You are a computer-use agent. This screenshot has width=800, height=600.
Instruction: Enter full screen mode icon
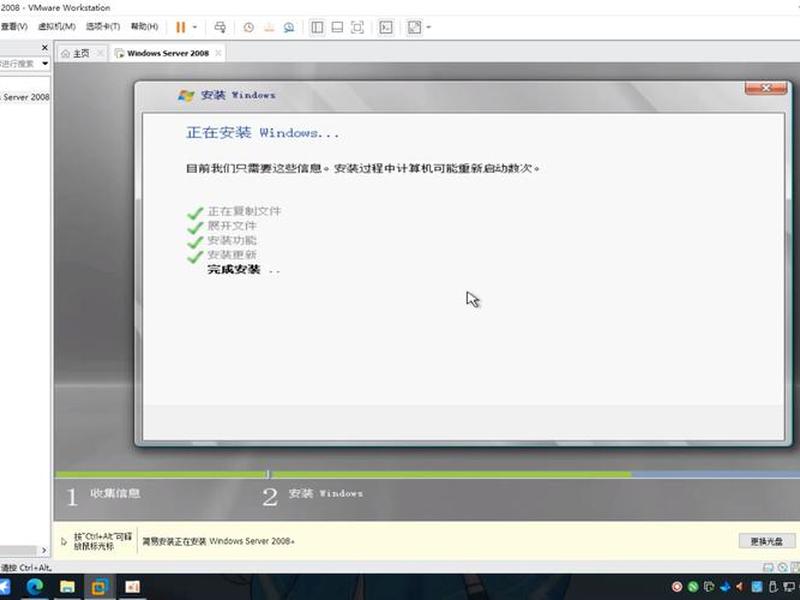point(358,27)
